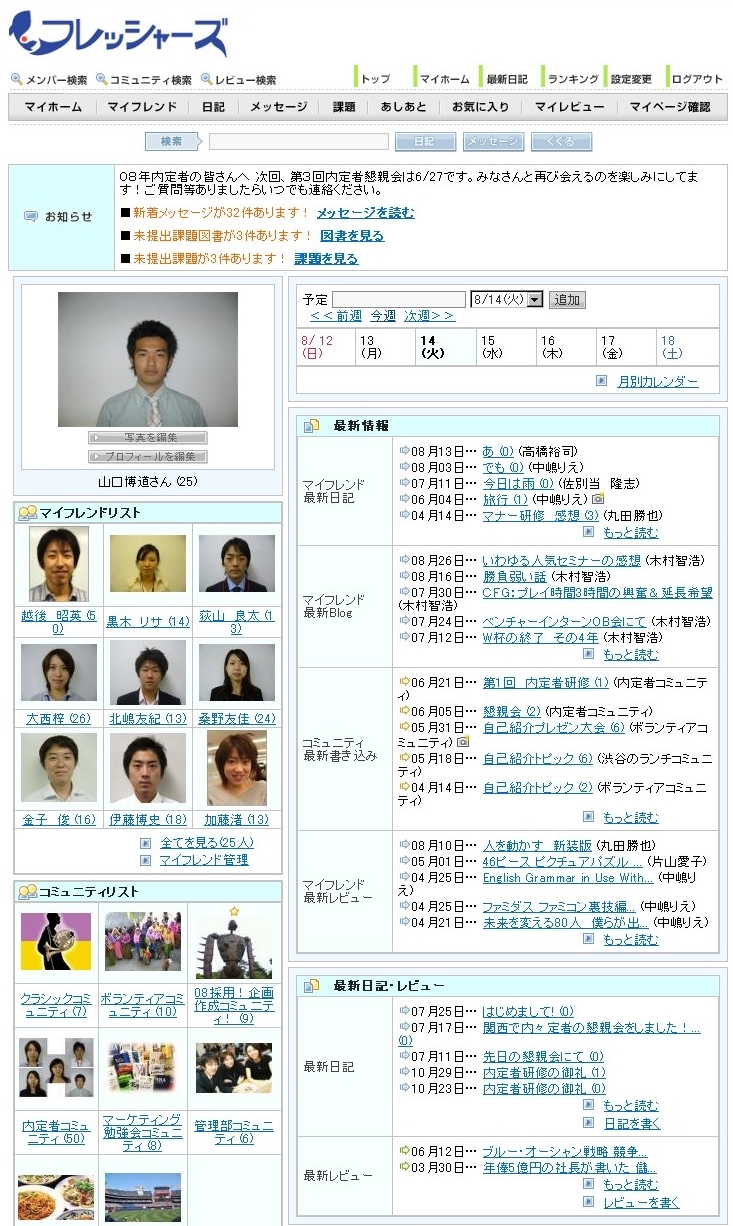Screen dimensions: 733x1226
Task: Click the 追加 schedule button
Action: (567, 300)
